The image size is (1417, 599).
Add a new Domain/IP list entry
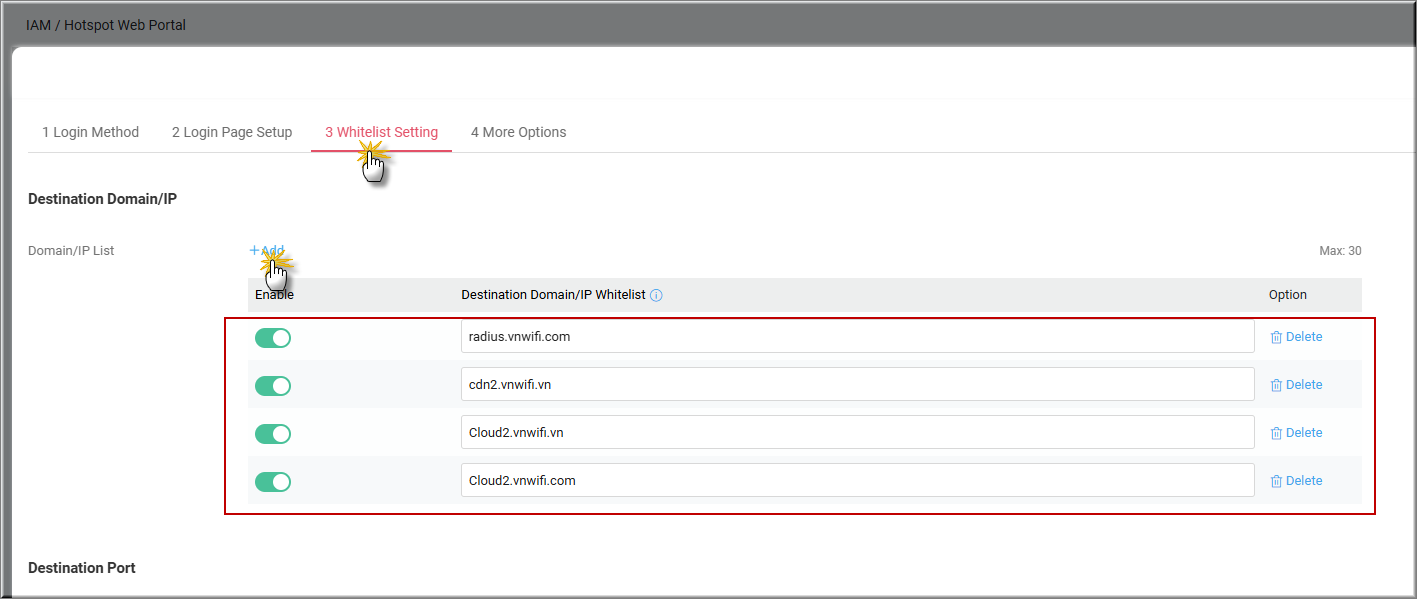point(267,251)
